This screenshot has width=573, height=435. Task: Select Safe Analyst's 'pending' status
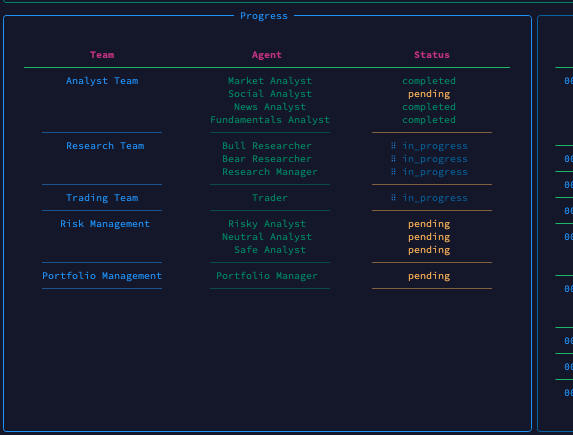pos(429,250)
